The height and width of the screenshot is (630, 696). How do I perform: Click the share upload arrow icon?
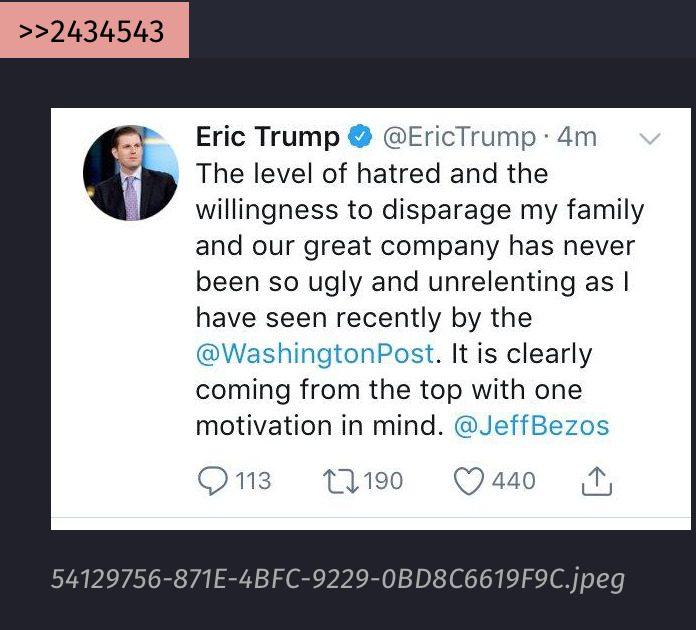597,481
